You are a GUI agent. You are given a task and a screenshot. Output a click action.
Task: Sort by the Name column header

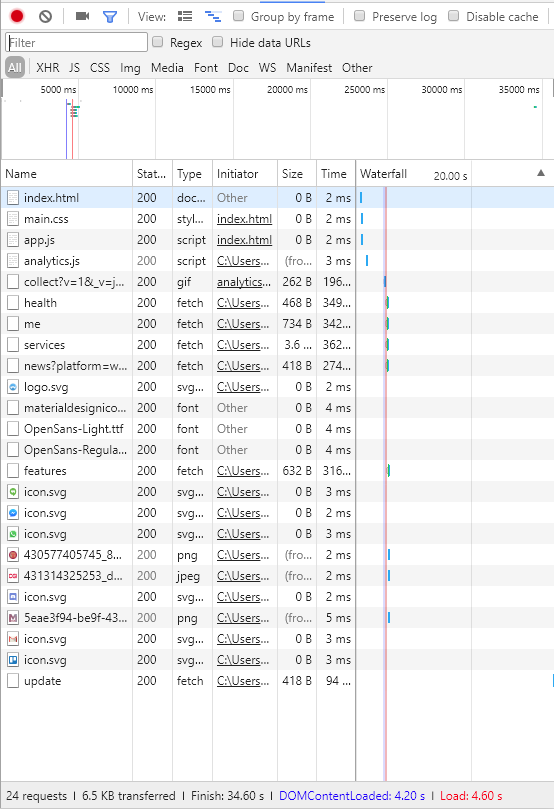pos(67,174)
